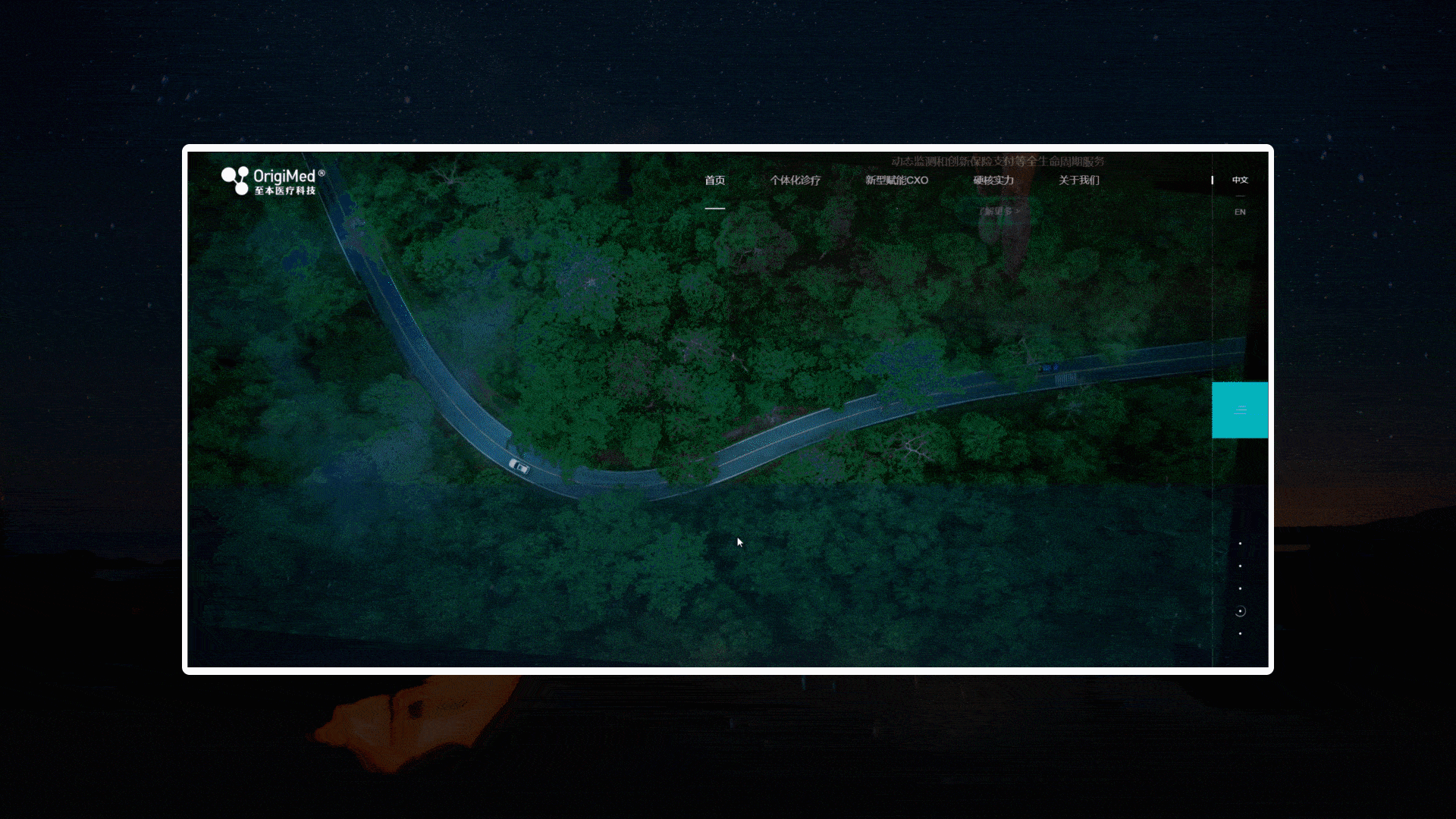Switch to last slide pagination dot

coord(1240,634)
